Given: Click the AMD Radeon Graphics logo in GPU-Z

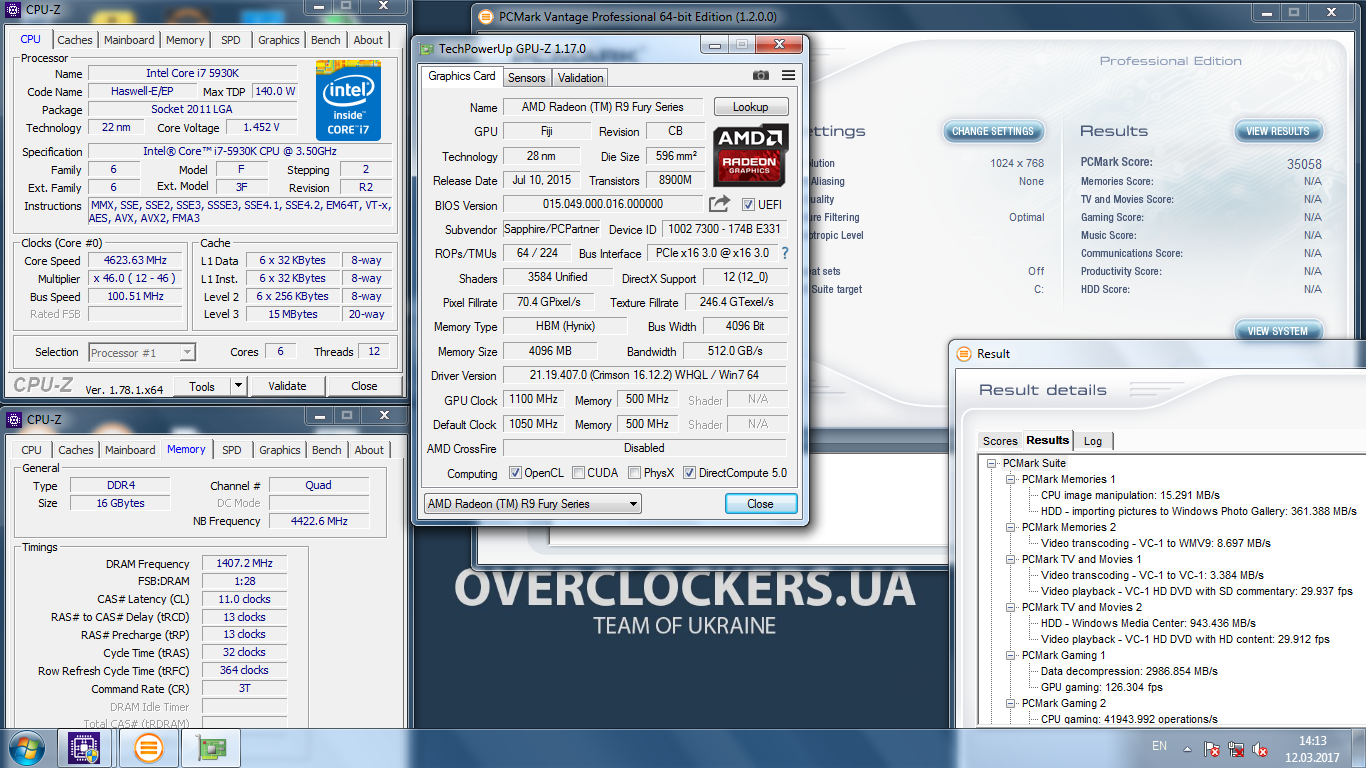Looking at the screenshot, I should point(751,154).
